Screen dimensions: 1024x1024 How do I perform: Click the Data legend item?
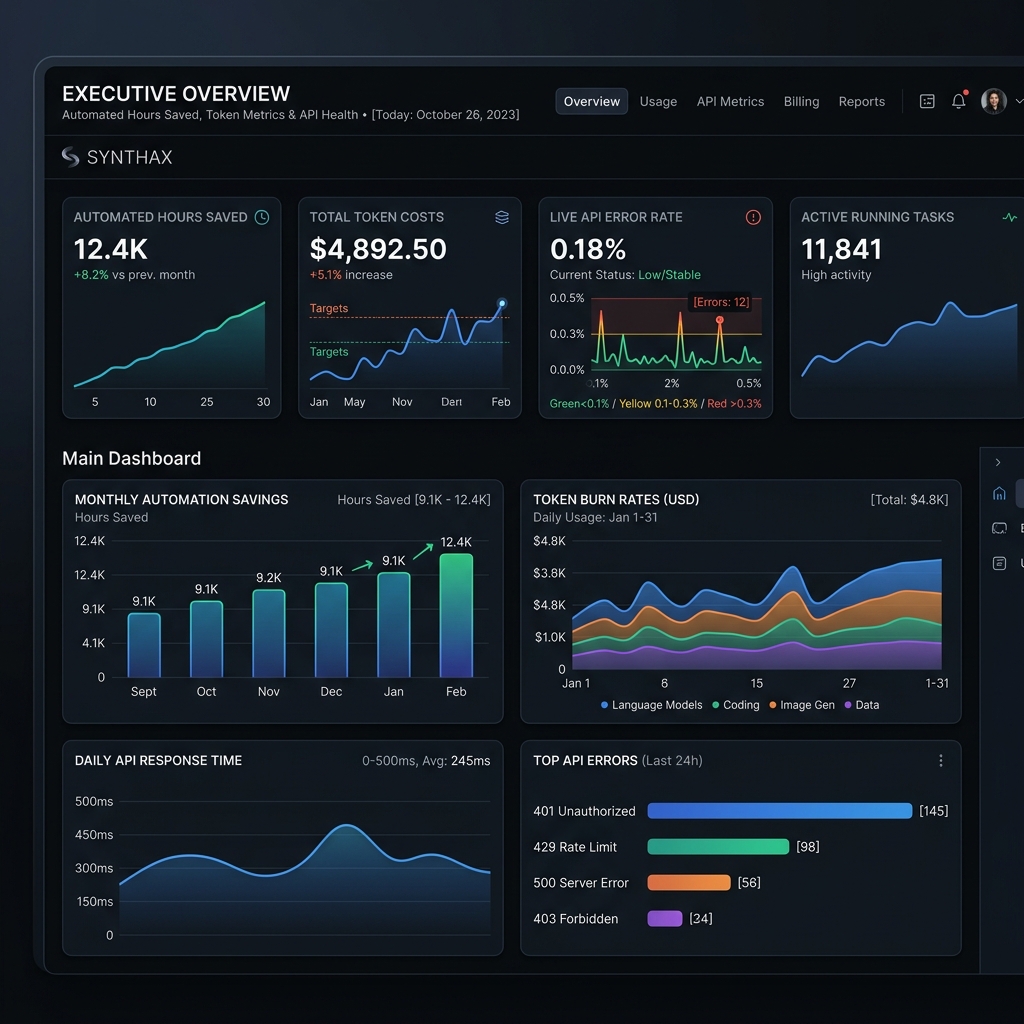click(861, 705)
